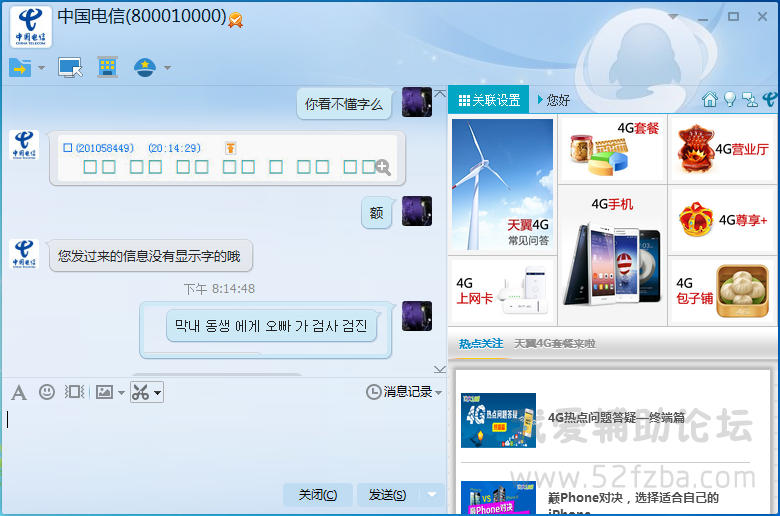Click the China Telecom account avatar
Screen dimensions: 780x516
tap(31, 27)
